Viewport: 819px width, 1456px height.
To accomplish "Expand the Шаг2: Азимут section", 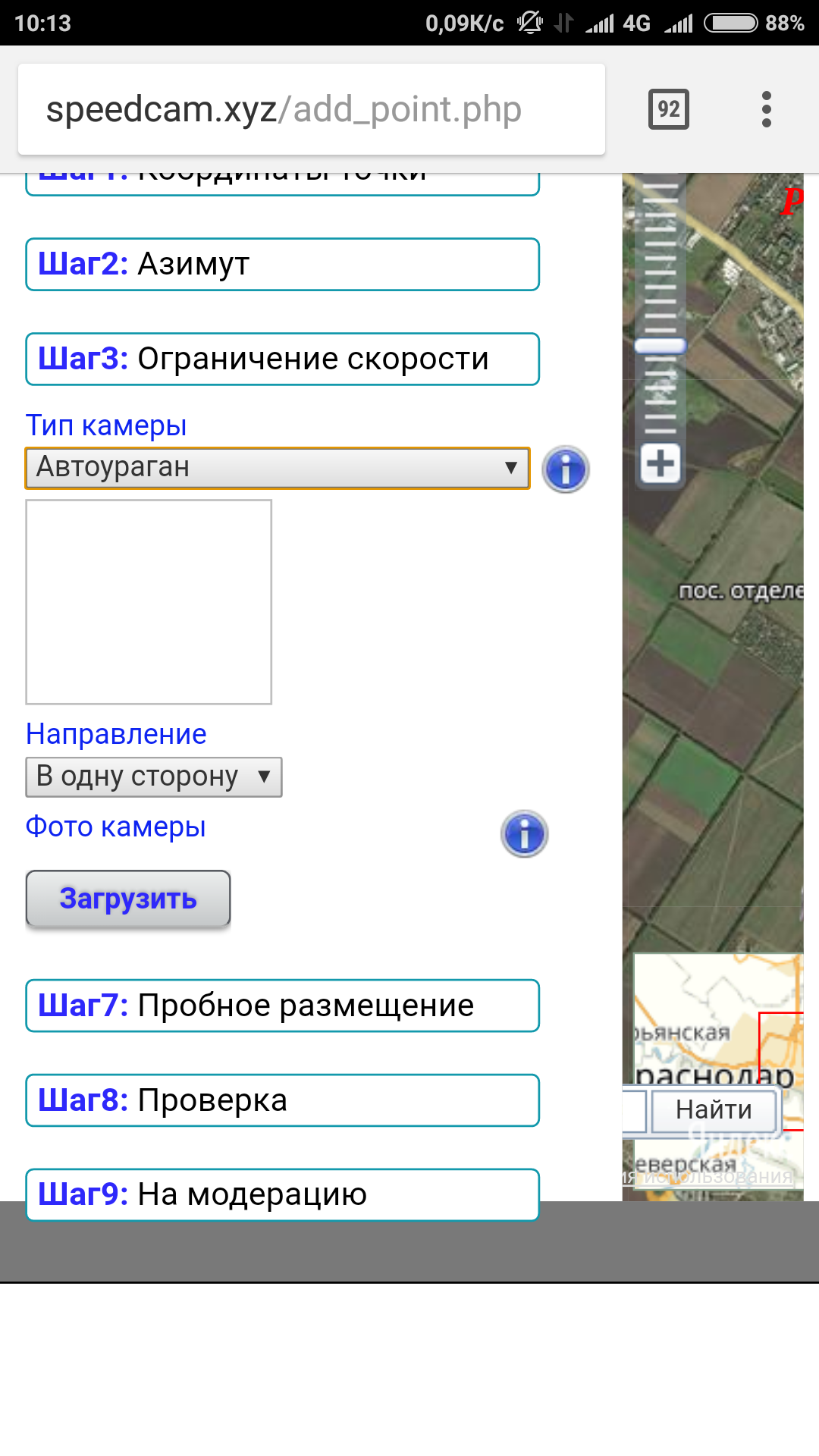I will [x=282, y=265].
